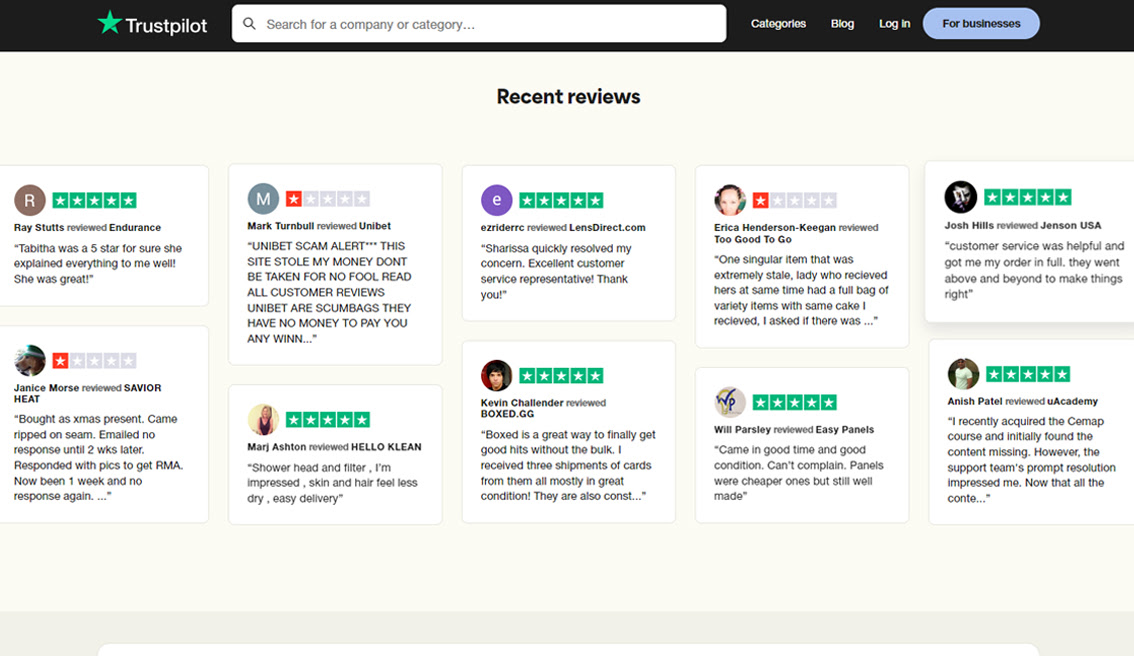The image size is (1134, 656).
Task: Open the LensDirect.com company link
Action: (x=608, y=227)
